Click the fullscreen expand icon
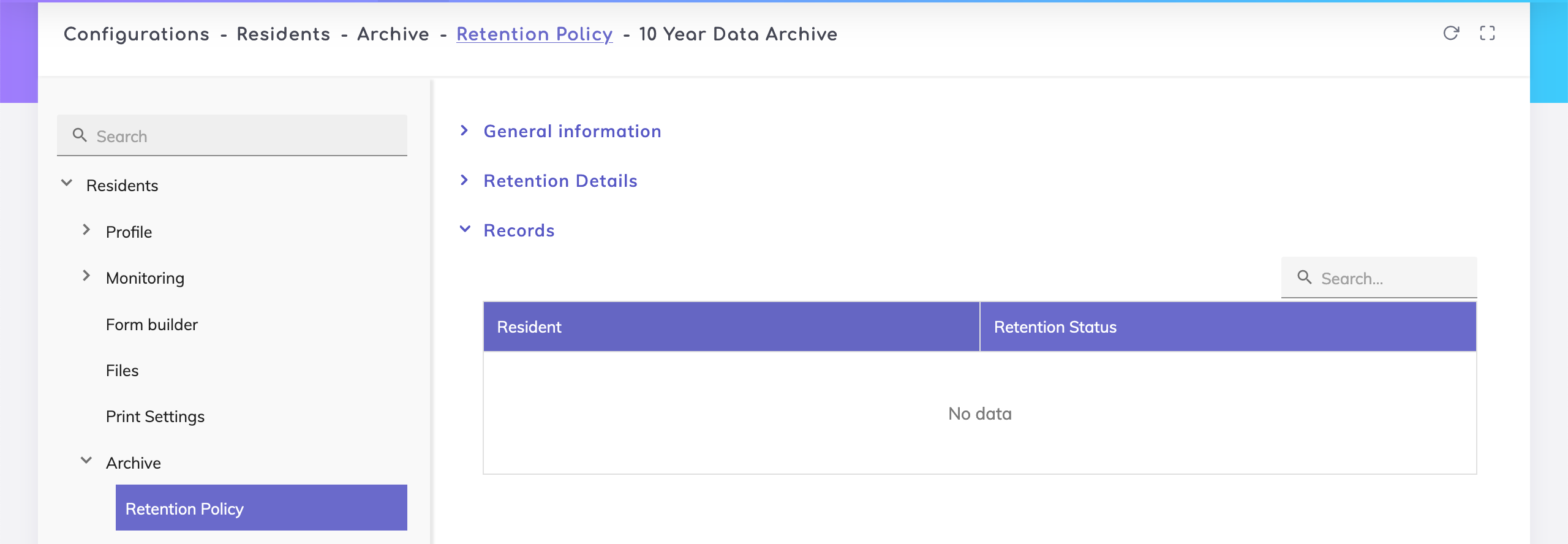The image size is (1568, 544). pyautogui.click(x=1487, y=33)
